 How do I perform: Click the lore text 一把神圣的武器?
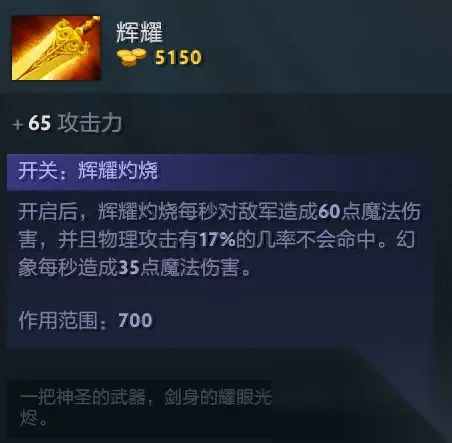tap(83, 397)
